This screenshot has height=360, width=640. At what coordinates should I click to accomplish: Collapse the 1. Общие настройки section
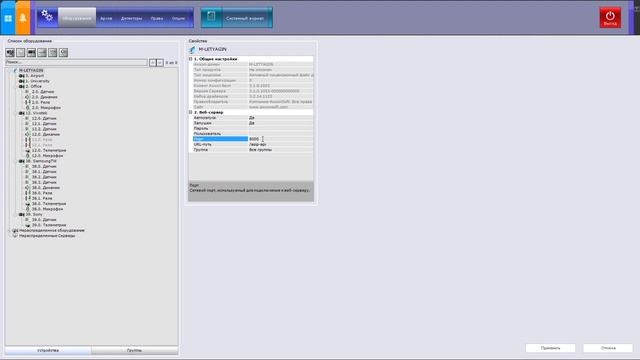tap(191, 59)
